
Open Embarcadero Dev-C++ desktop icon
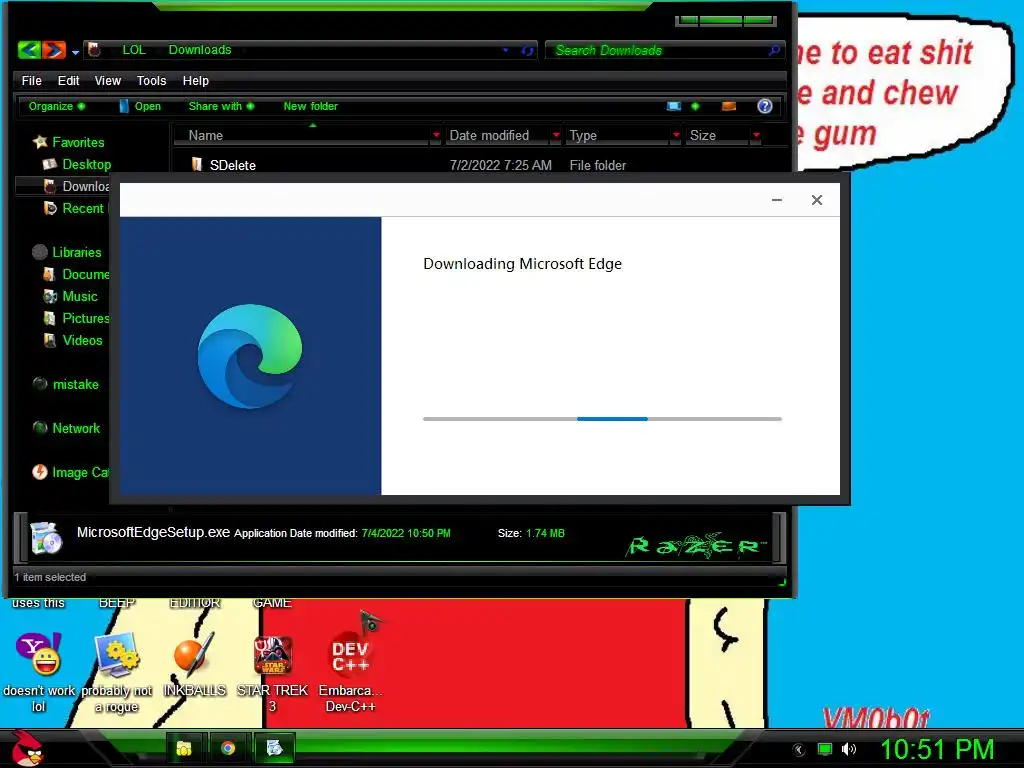pyautogui.click(x=351, y=673)
